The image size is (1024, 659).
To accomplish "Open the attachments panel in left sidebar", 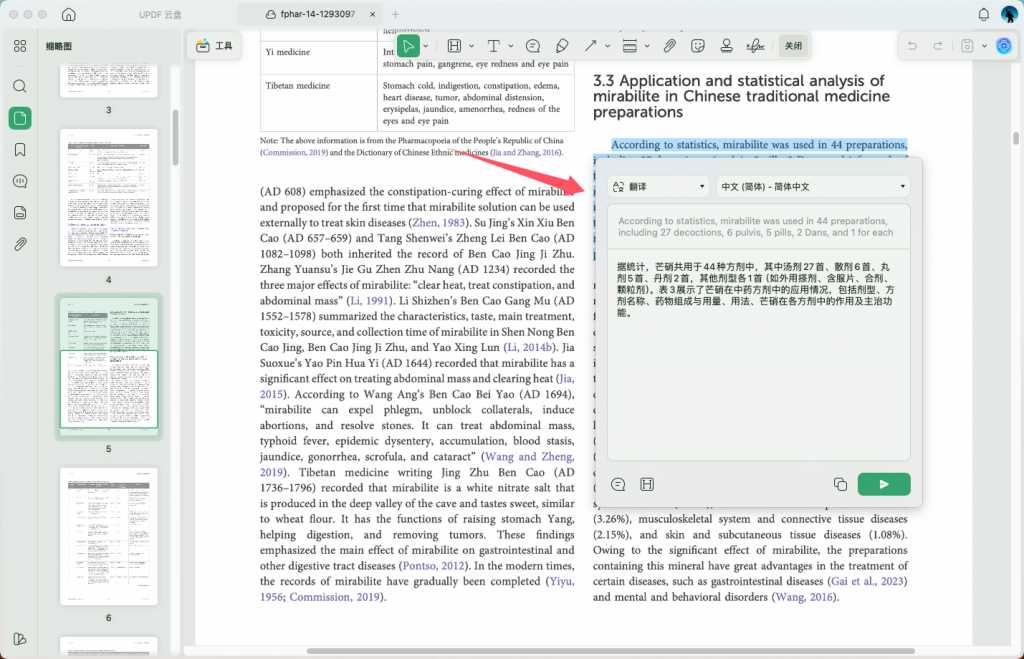I will tap(20, 244).
